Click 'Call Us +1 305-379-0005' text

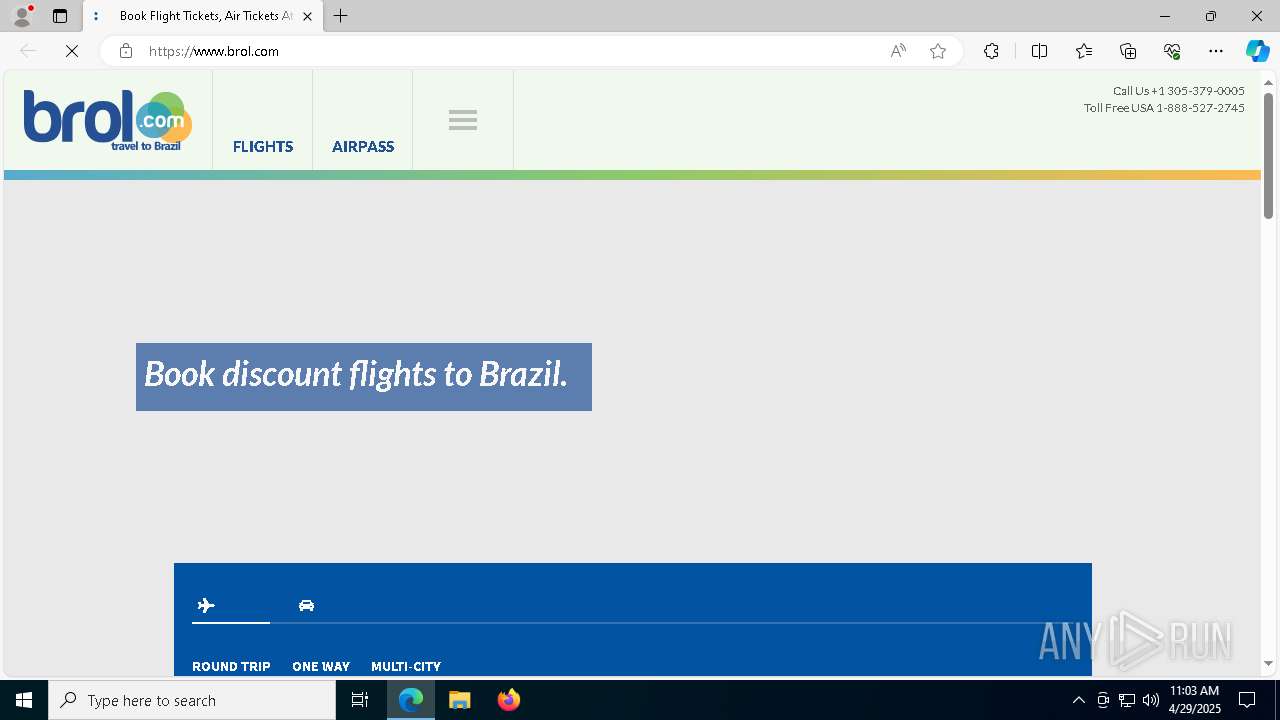(1178, 91)
